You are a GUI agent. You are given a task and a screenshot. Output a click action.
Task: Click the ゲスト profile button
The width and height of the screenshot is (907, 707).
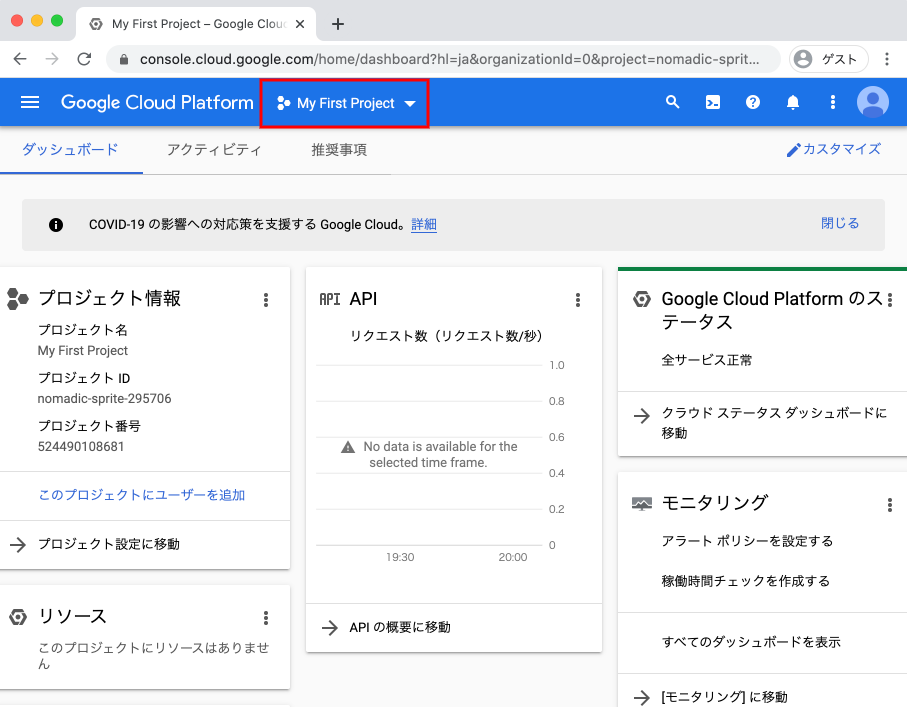(x=828, y=59)
